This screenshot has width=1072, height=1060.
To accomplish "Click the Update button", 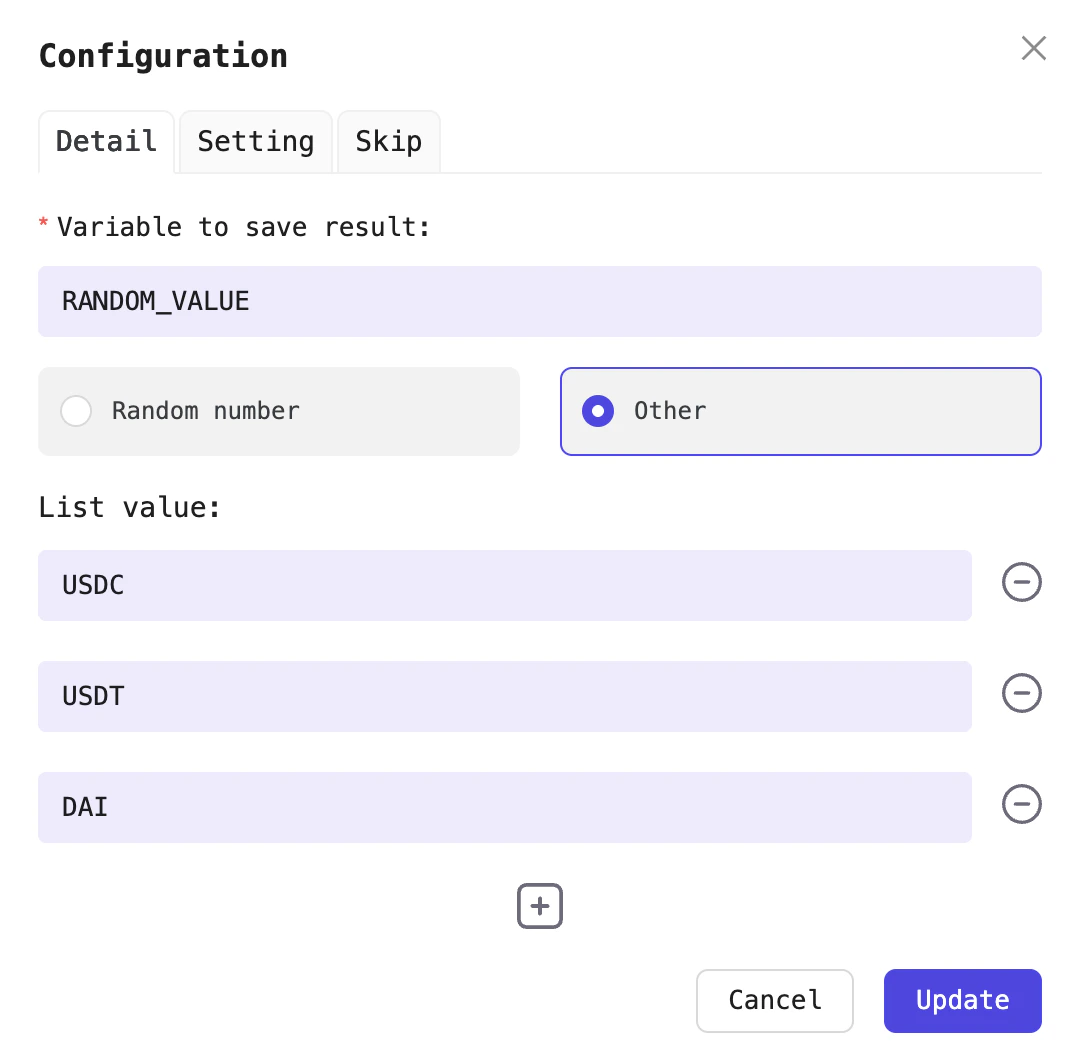I will 962,1000.
